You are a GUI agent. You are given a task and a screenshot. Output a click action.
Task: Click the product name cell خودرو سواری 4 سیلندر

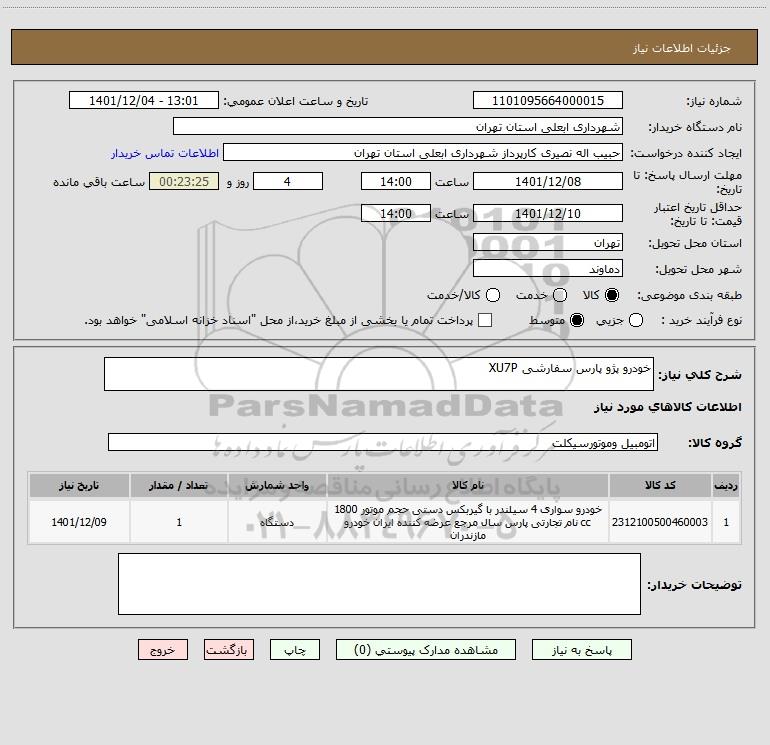click(x=468, y=522)
